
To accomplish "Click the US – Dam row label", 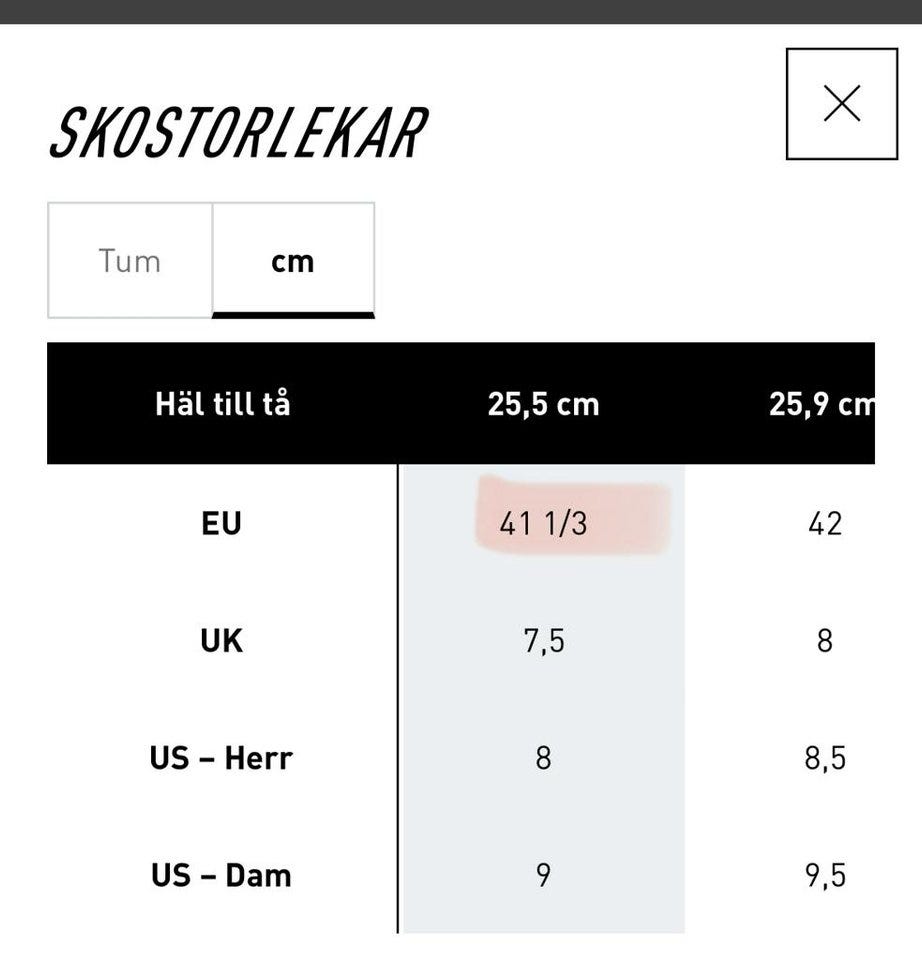I will click(x=222, y=876).
